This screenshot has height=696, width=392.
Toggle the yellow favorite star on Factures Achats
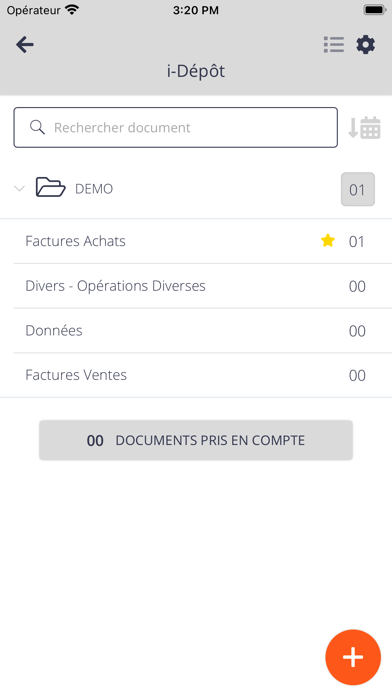pos(328,241)
